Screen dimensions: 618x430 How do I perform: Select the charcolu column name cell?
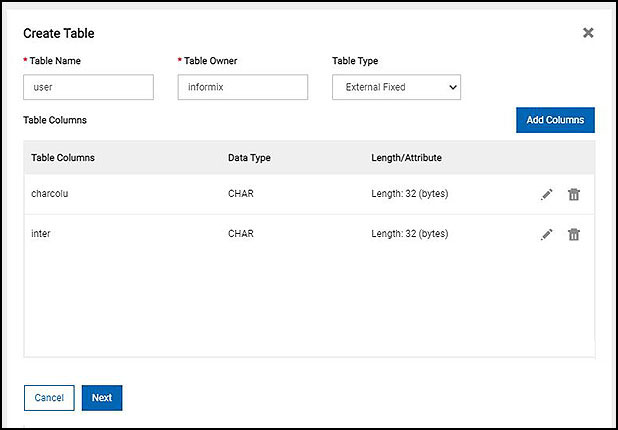coord(50,194)
